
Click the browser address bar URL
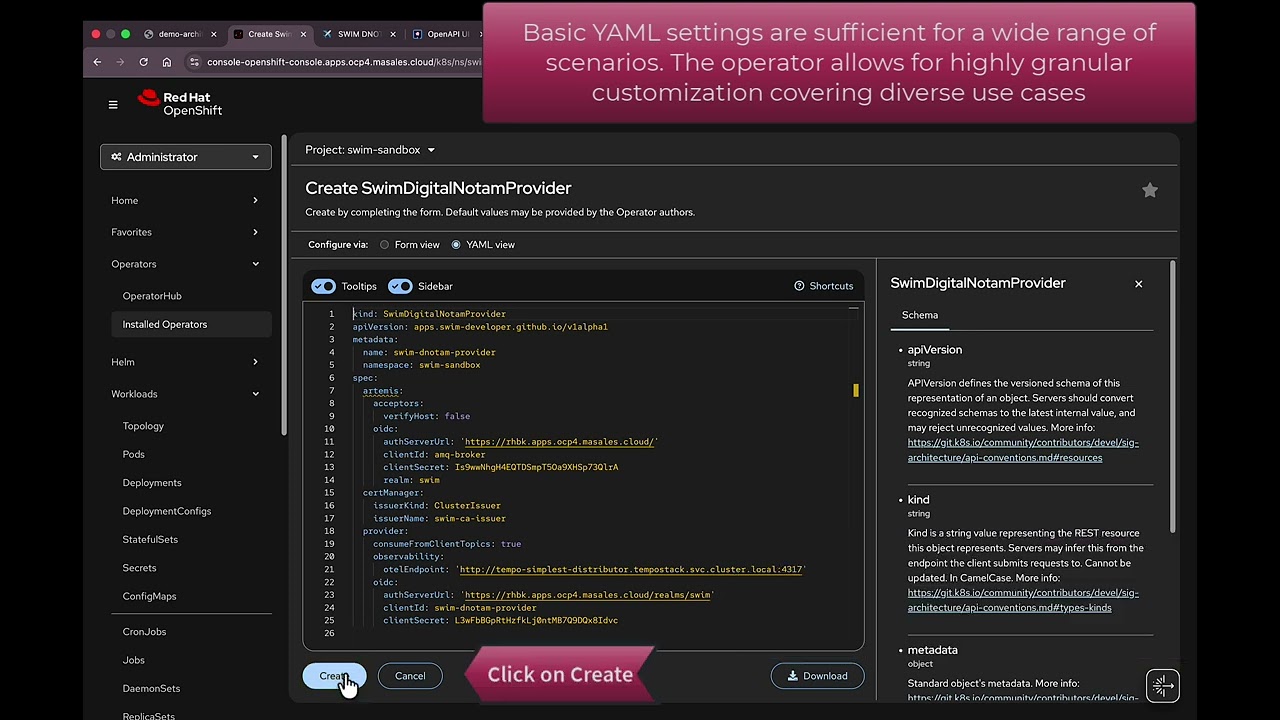(x=344, y=62)
